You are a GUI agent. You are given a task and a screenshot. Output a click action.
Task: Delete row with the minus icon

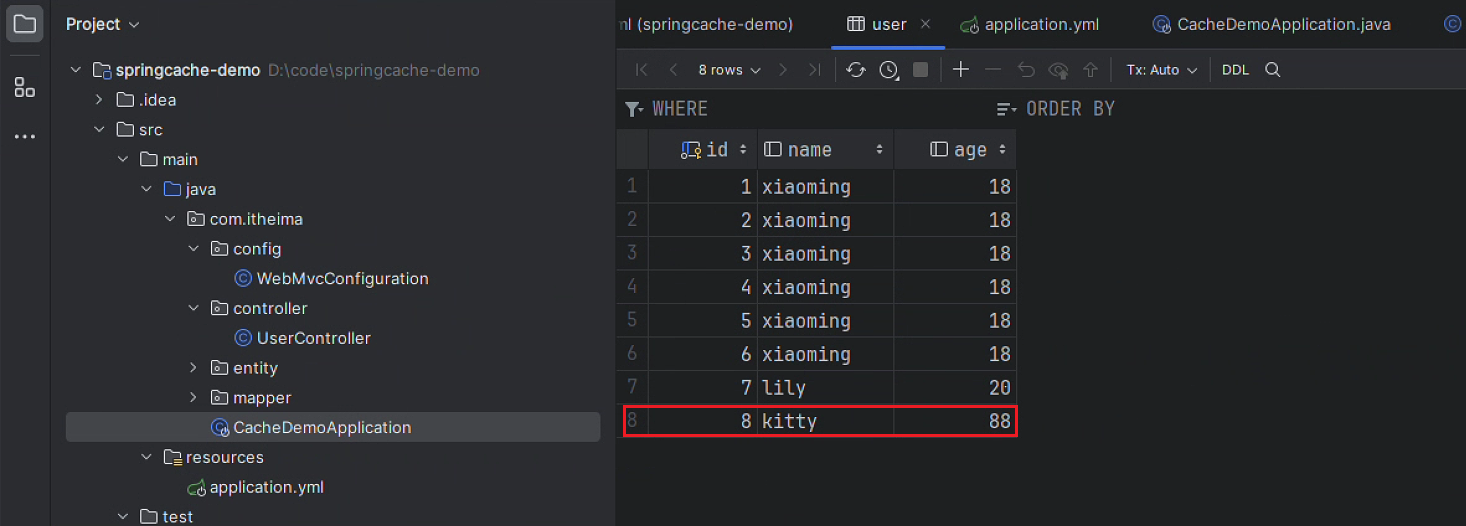[x=993, y=70]
